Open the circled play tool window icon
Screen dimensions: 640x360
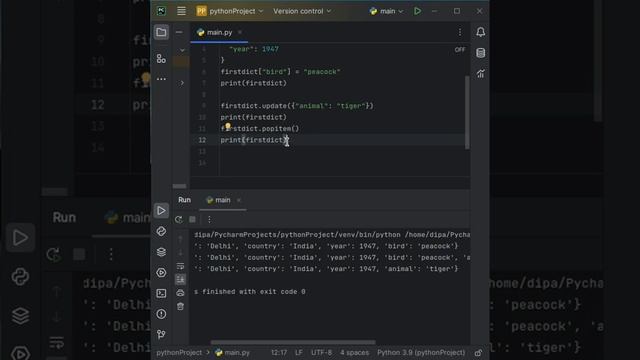click(161, 273)
